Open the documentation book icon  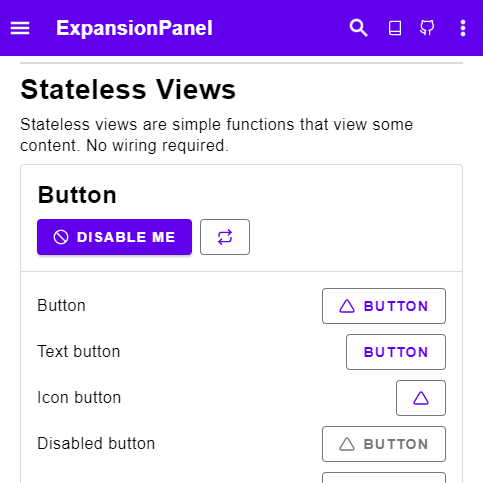(x=395, y=28)
